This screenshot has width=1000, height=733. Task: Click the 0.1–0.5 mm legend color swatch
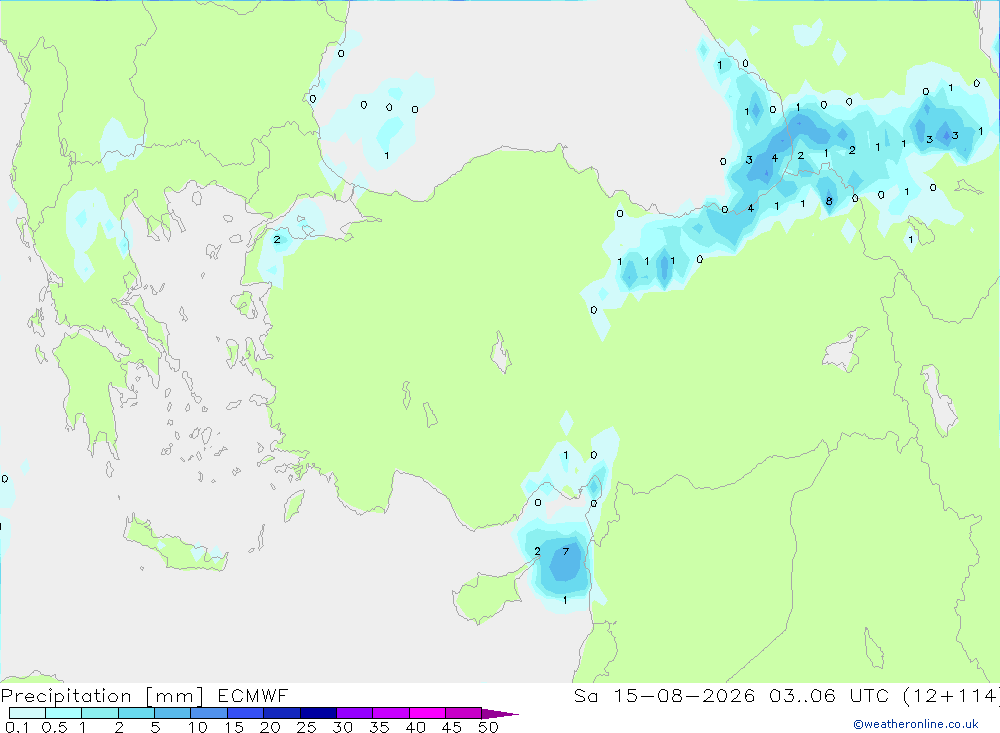click(x=27, y=713)
